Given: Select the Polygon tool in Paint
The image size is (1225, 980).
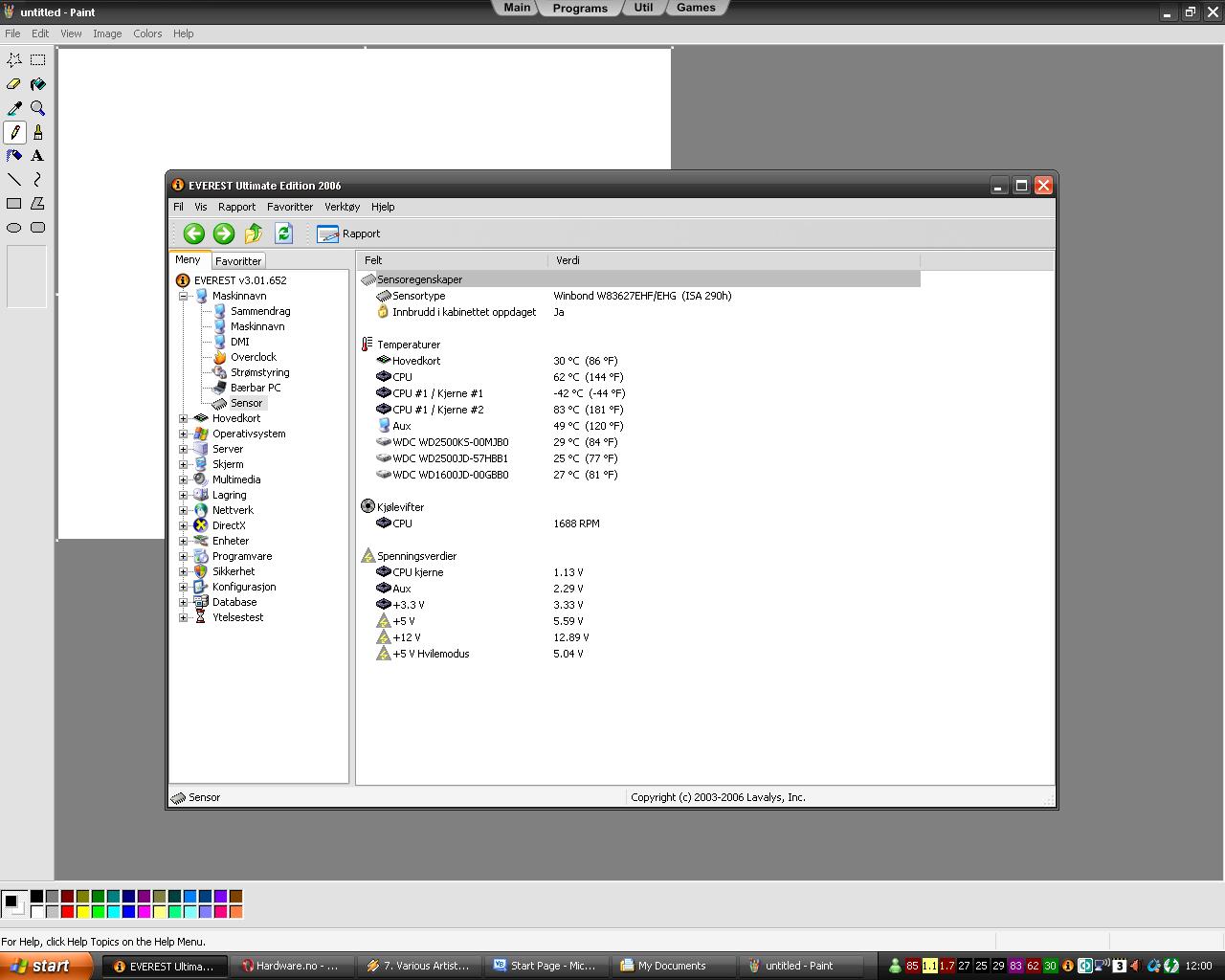Looking at the screenshot, I should coord(38,204).
